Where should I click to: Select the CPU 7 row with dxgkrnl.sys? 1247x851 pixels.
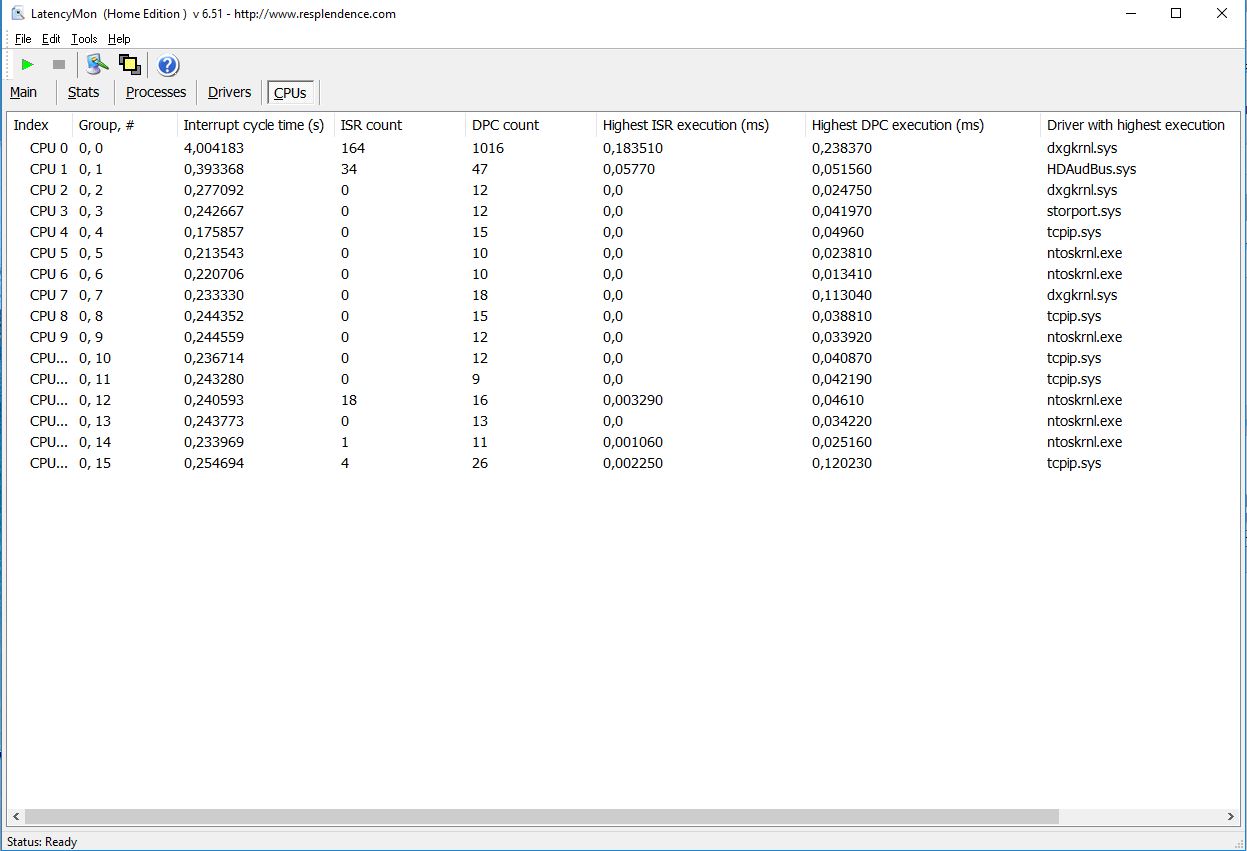point(620,295)
